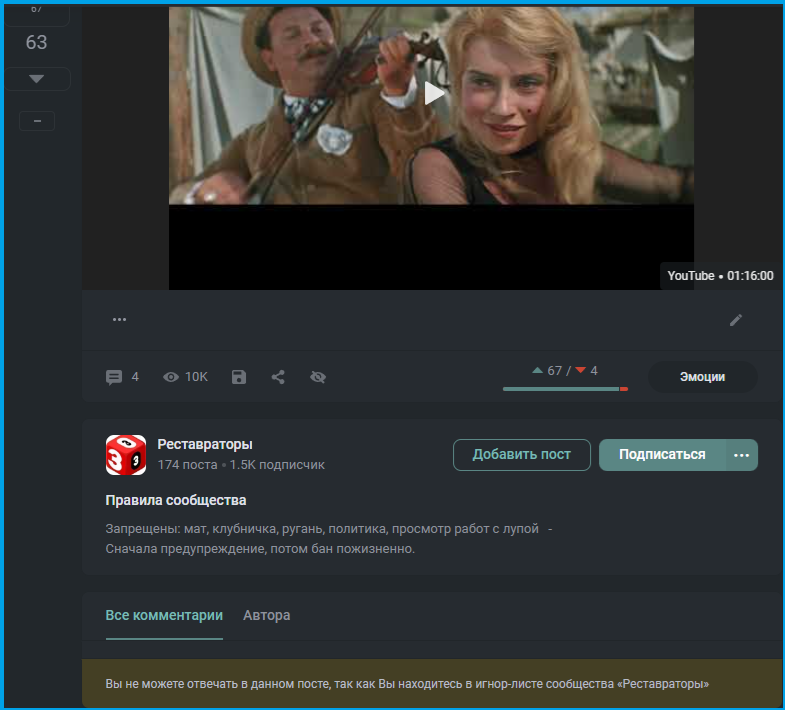Play the embedded YouTube video
The width and height of the screenshot is (785, 710).
point(434,93)
